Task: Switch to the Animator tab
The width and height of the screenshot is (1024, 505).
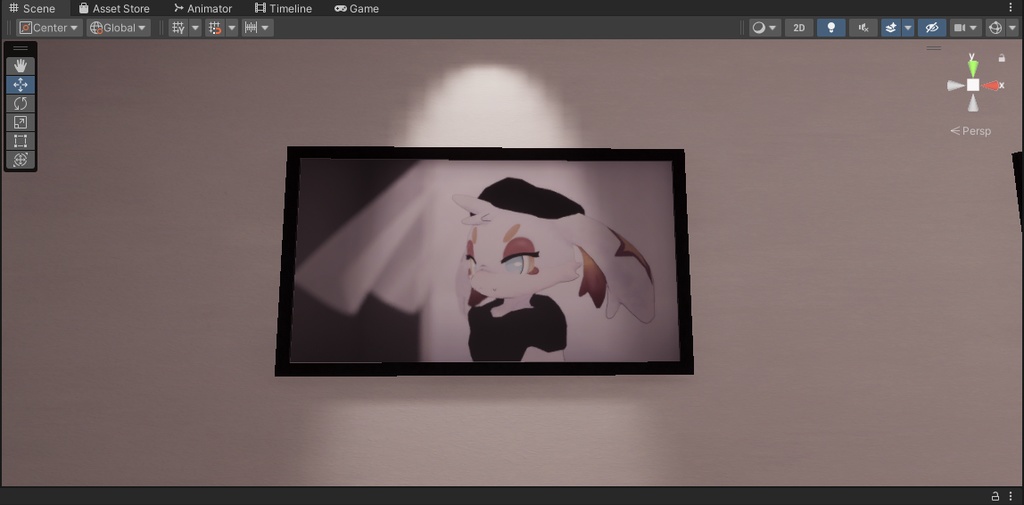Action: [x=203, y=8]
